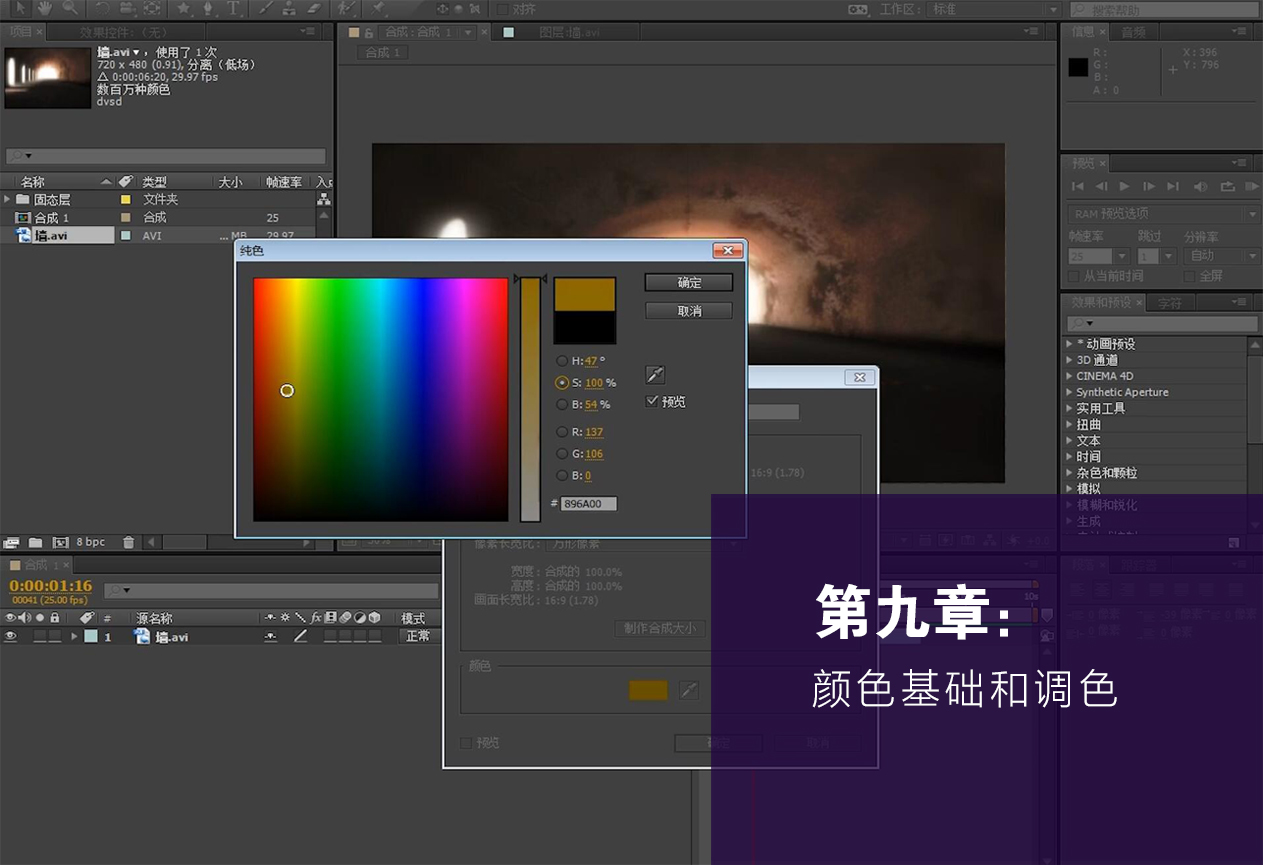Switch to the 音频 tab
This screenshot has width=1263, height=865.
coord(1133,32)
